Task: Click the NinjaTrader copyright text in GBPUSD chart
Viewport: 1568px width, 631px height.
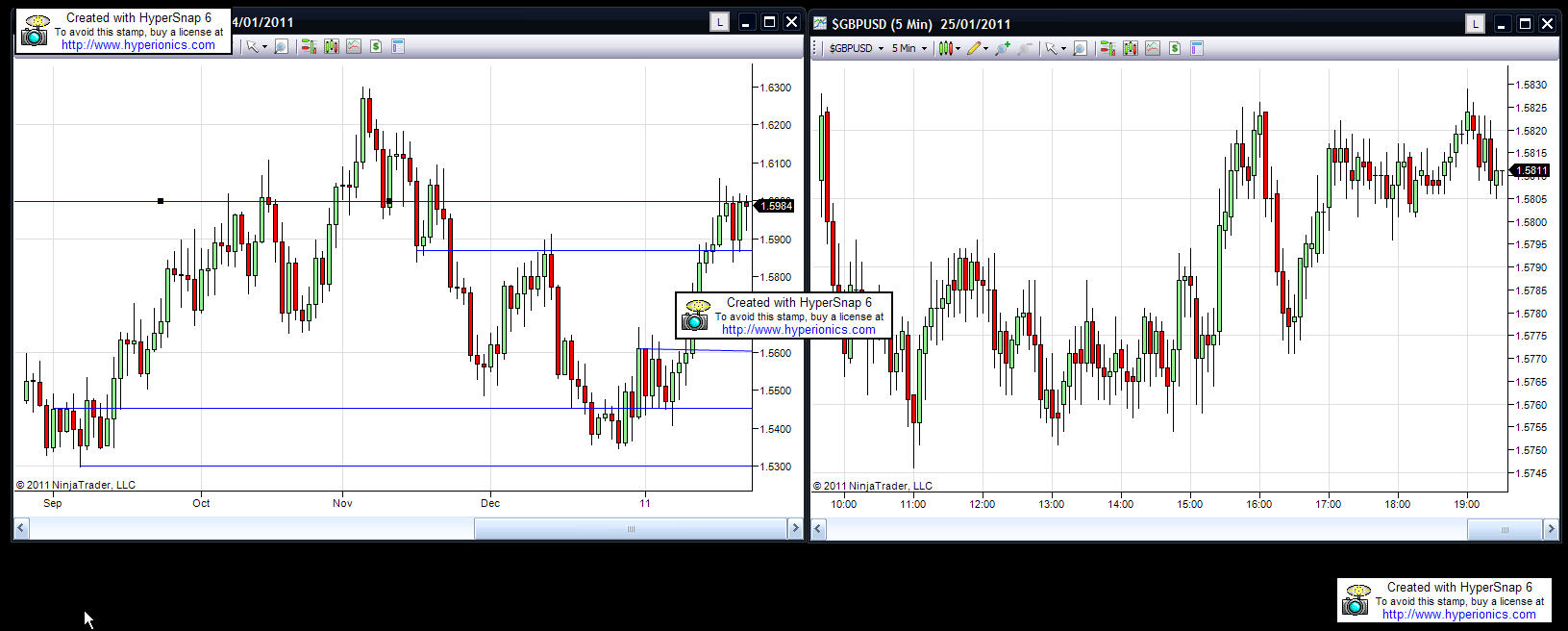Action: 873,486
